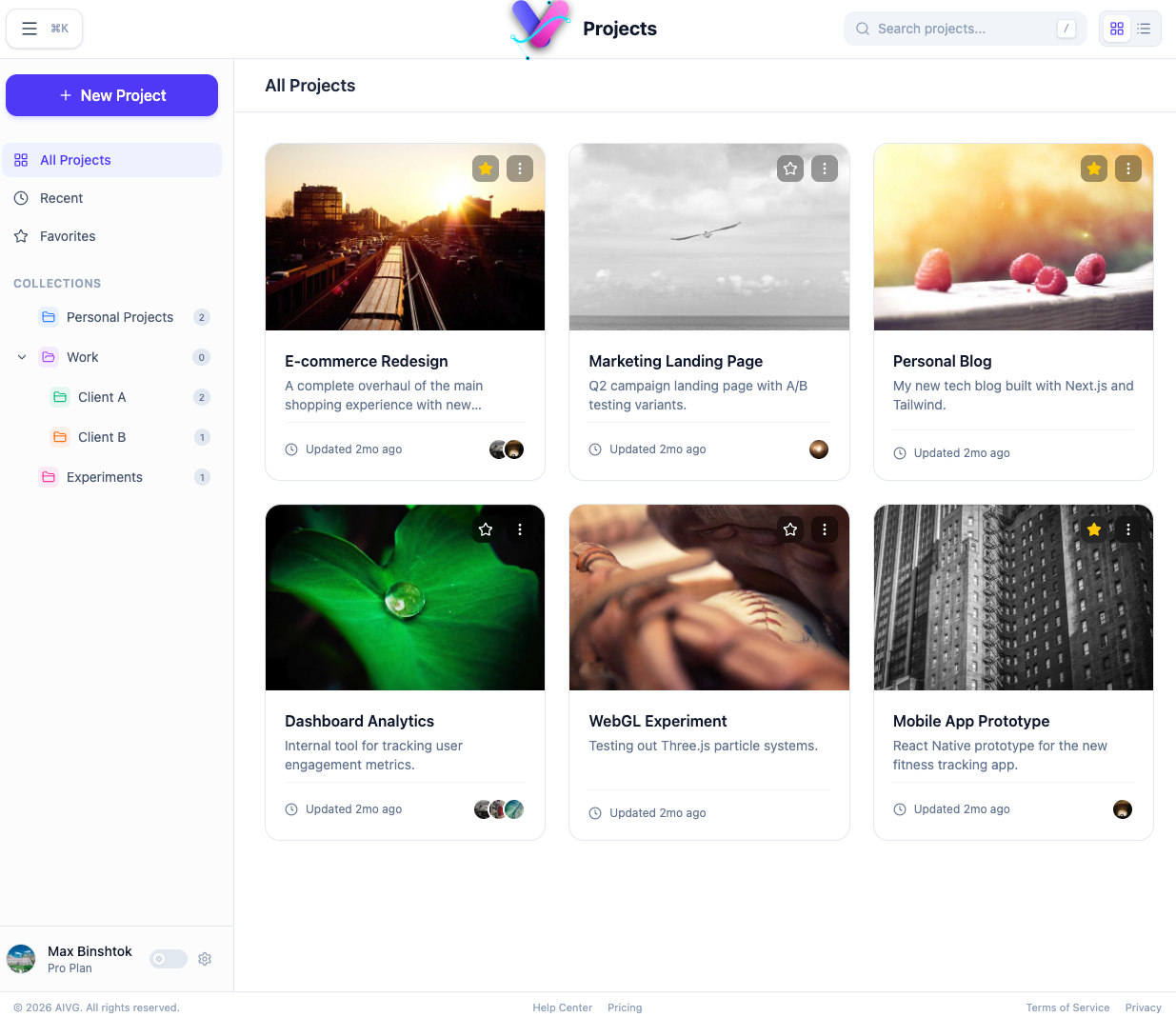Click Max Binshtok user name

(90, 951)
